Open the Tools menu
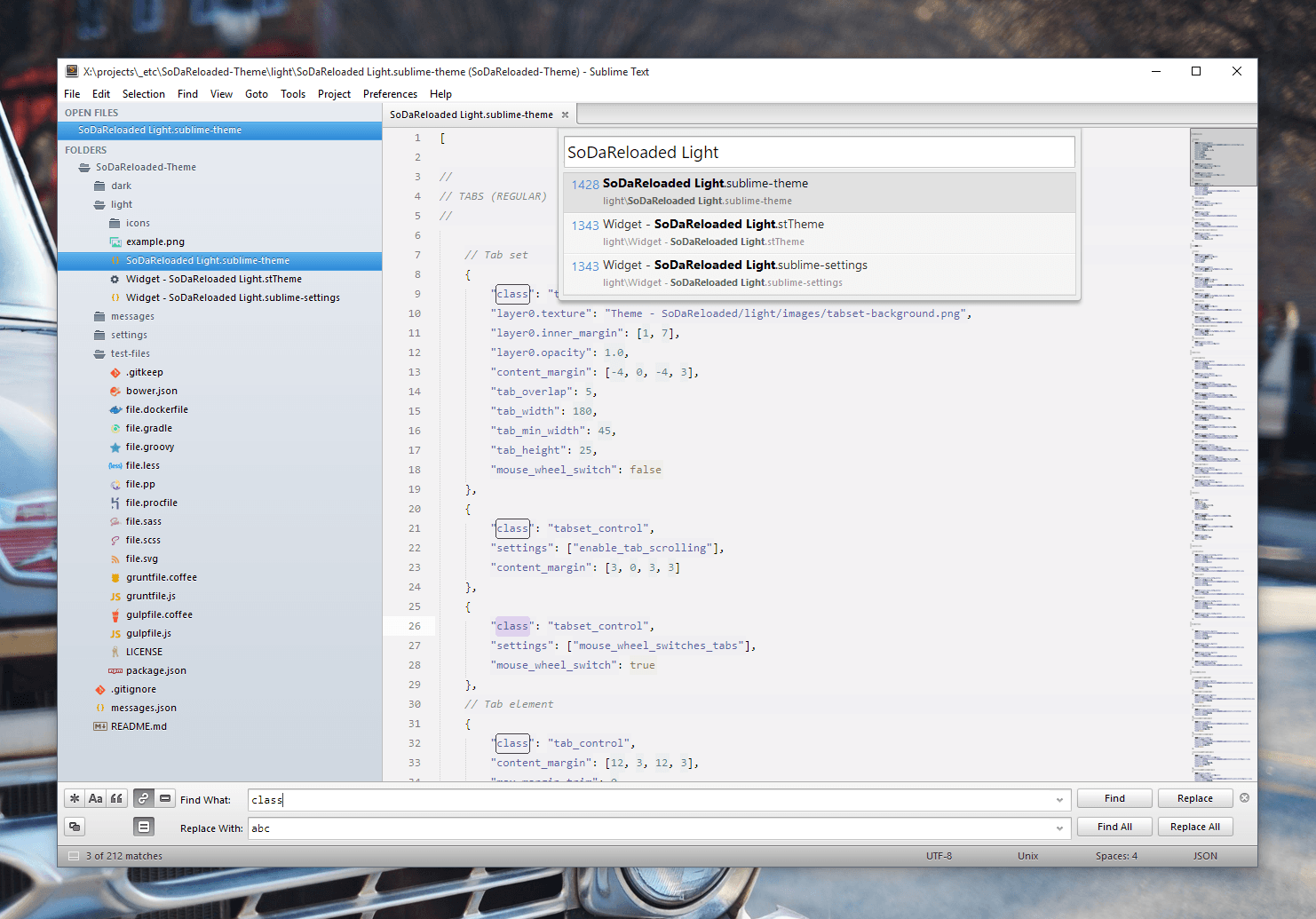This screenshot has width=1316, height=919. pyautogui.click(x=293, y=94)
